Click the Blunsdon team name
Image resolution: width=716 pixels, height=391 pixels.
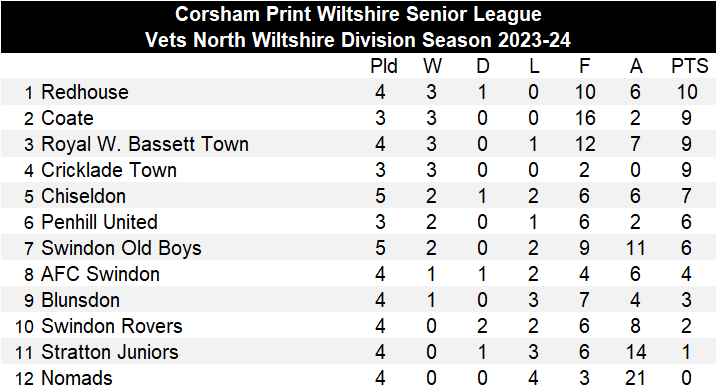pos(81,301)
